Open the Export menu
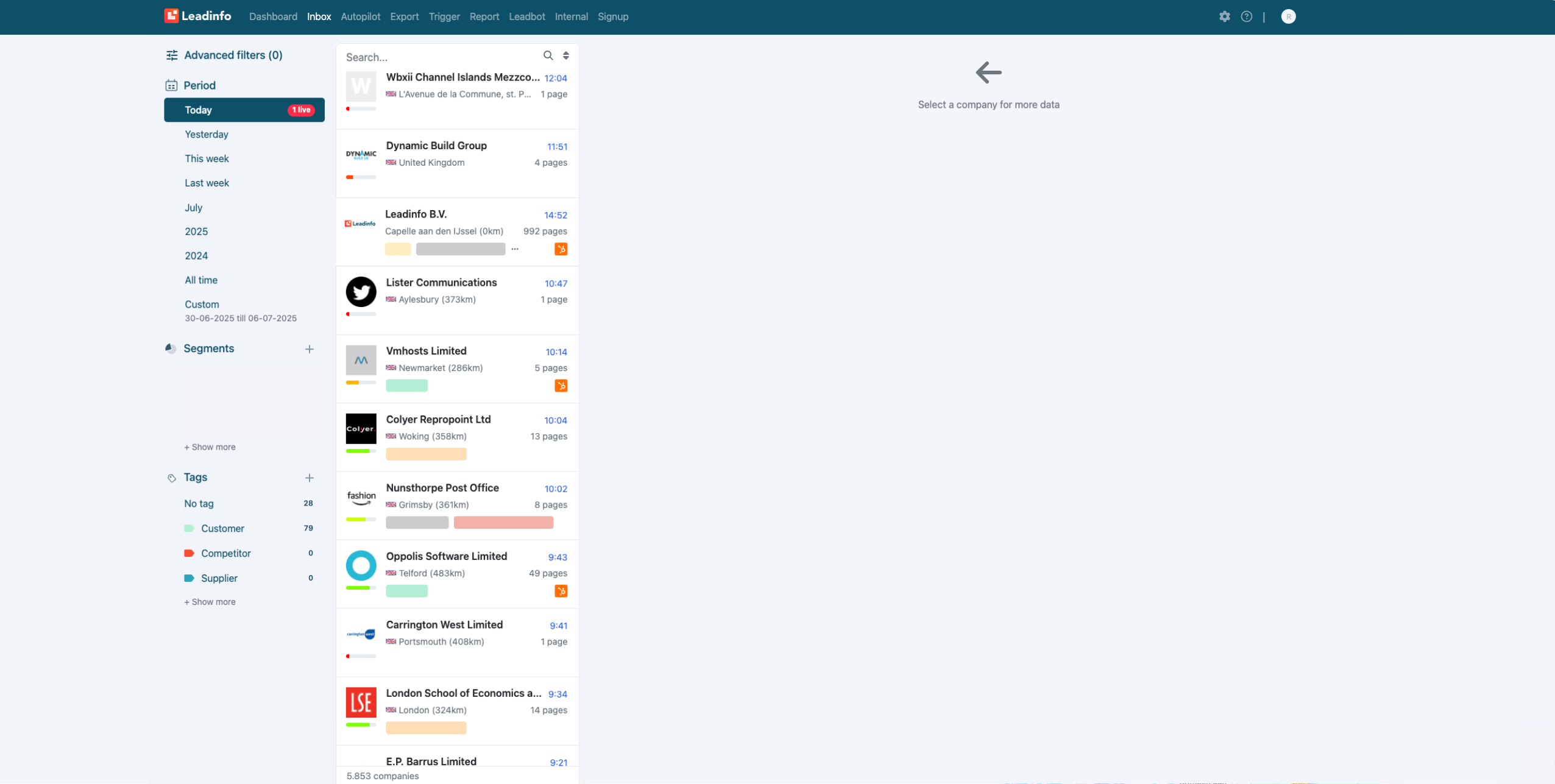Screen dimensions: 1555x784 405,16
